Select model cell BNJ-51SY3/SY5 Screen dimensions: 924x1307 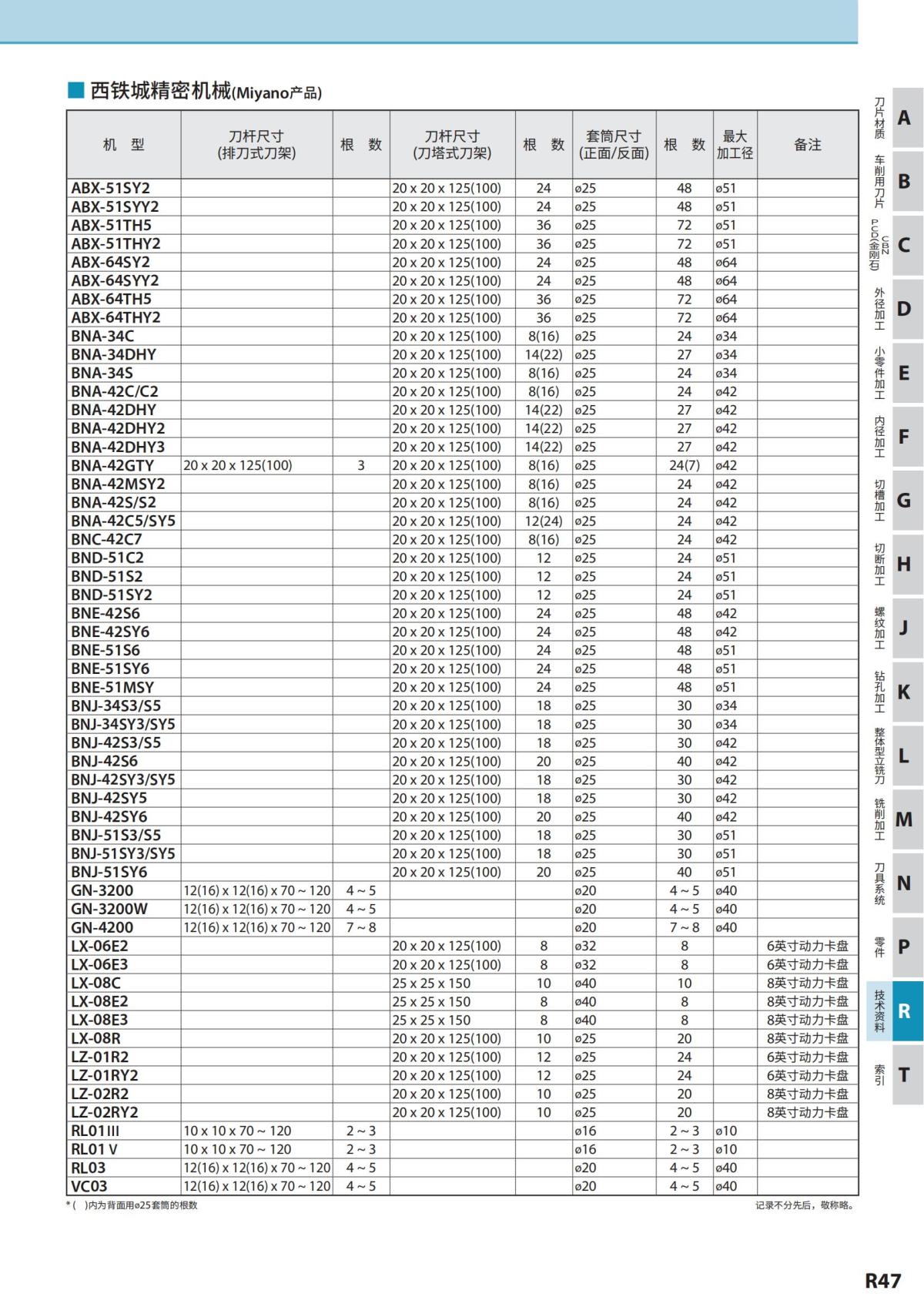[x=123, y=853]
